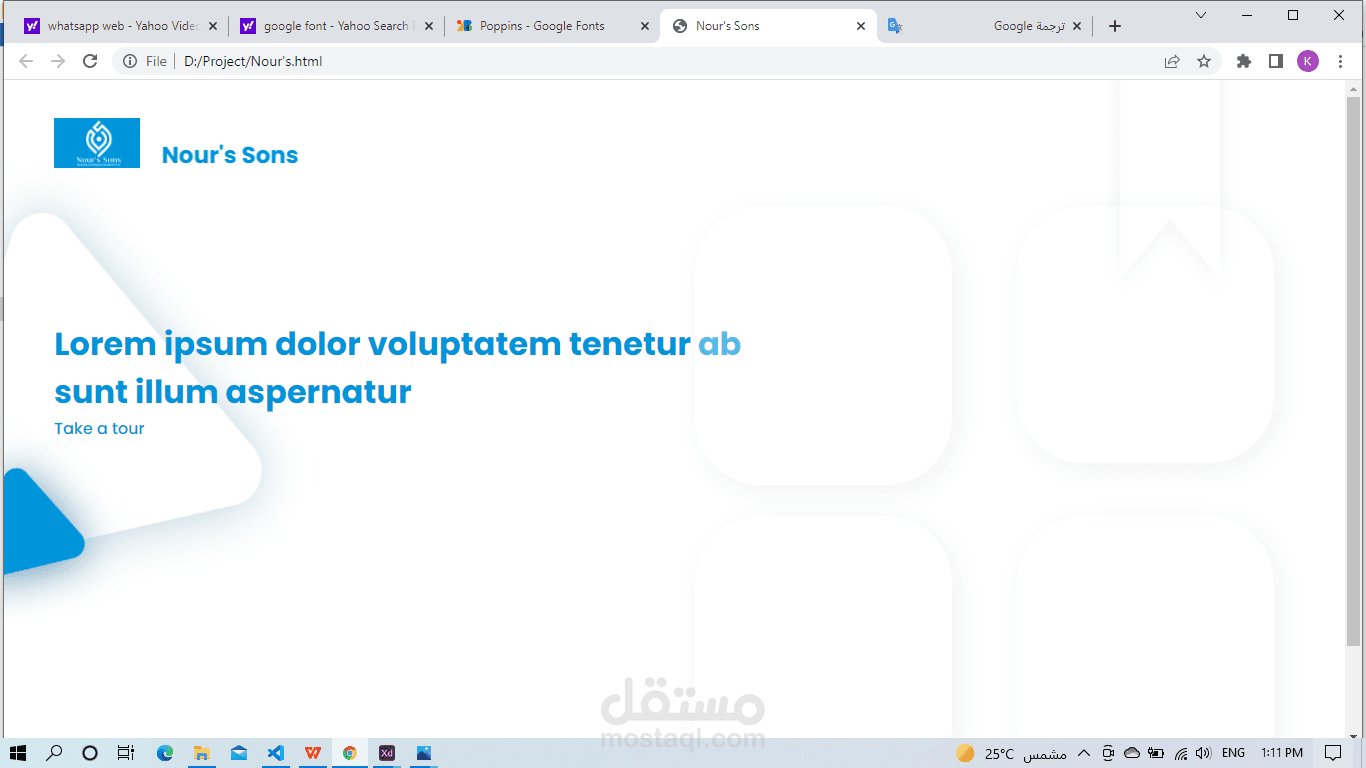Screen dimensions: 1366x768
Task: Open the Chrome three-dot menu
Action: pos(1340,61)
